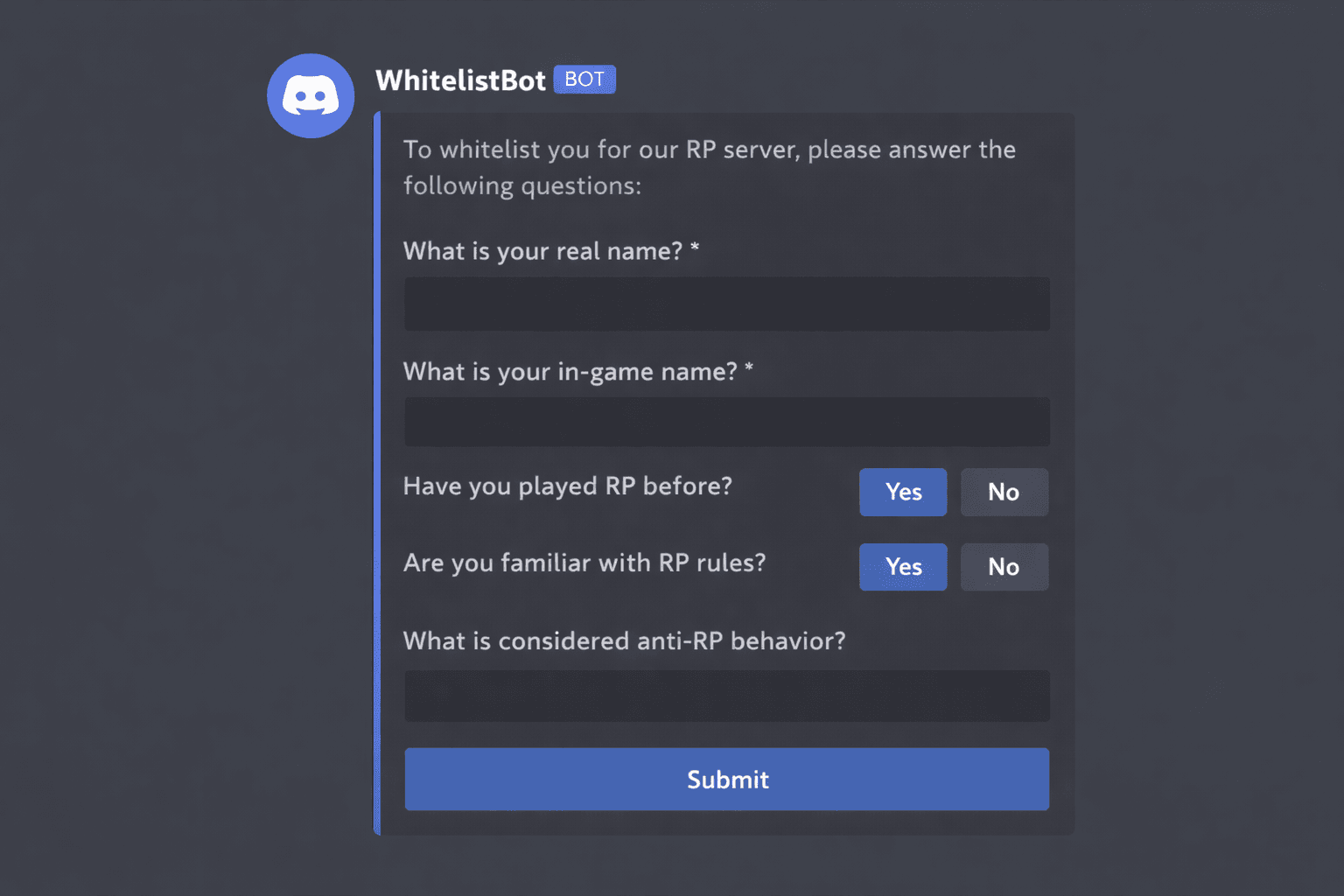Choose Yes for familiar with RP rules
The image size is (1344, 896).
(x=903, y=567)
